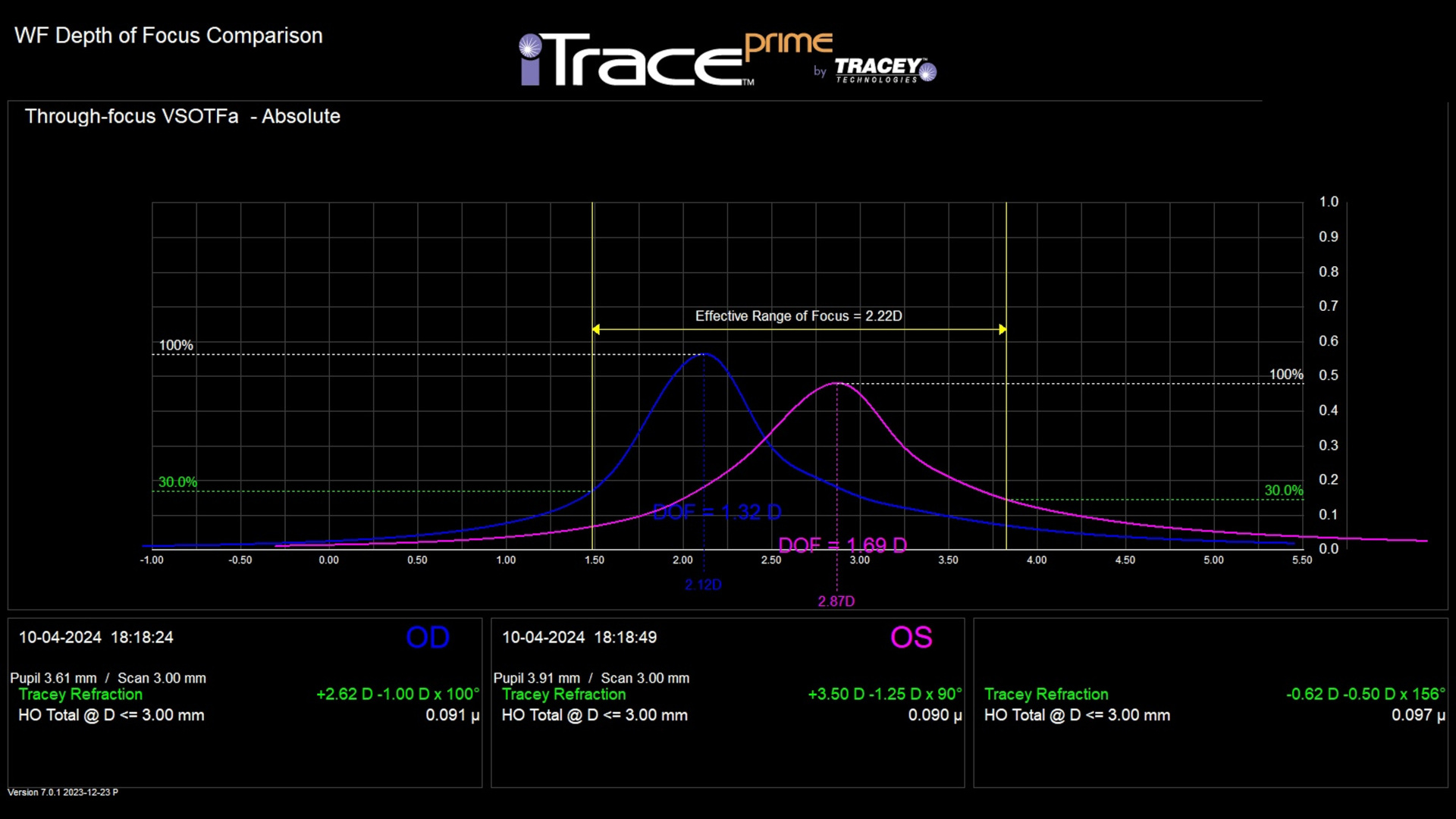The height and width of the screenshot is (819, 1456).
Task: Select the Tracey Technologies starburst icon
Action: point(927,72)
